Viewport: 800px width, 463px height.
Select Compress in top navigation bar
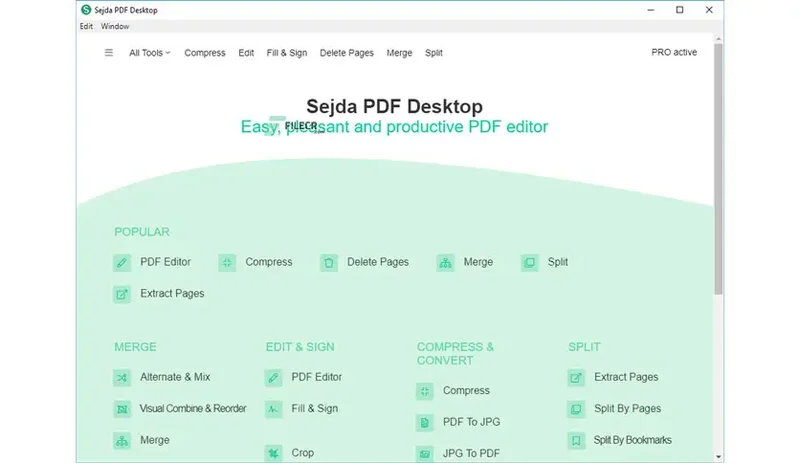coord(205,53)
